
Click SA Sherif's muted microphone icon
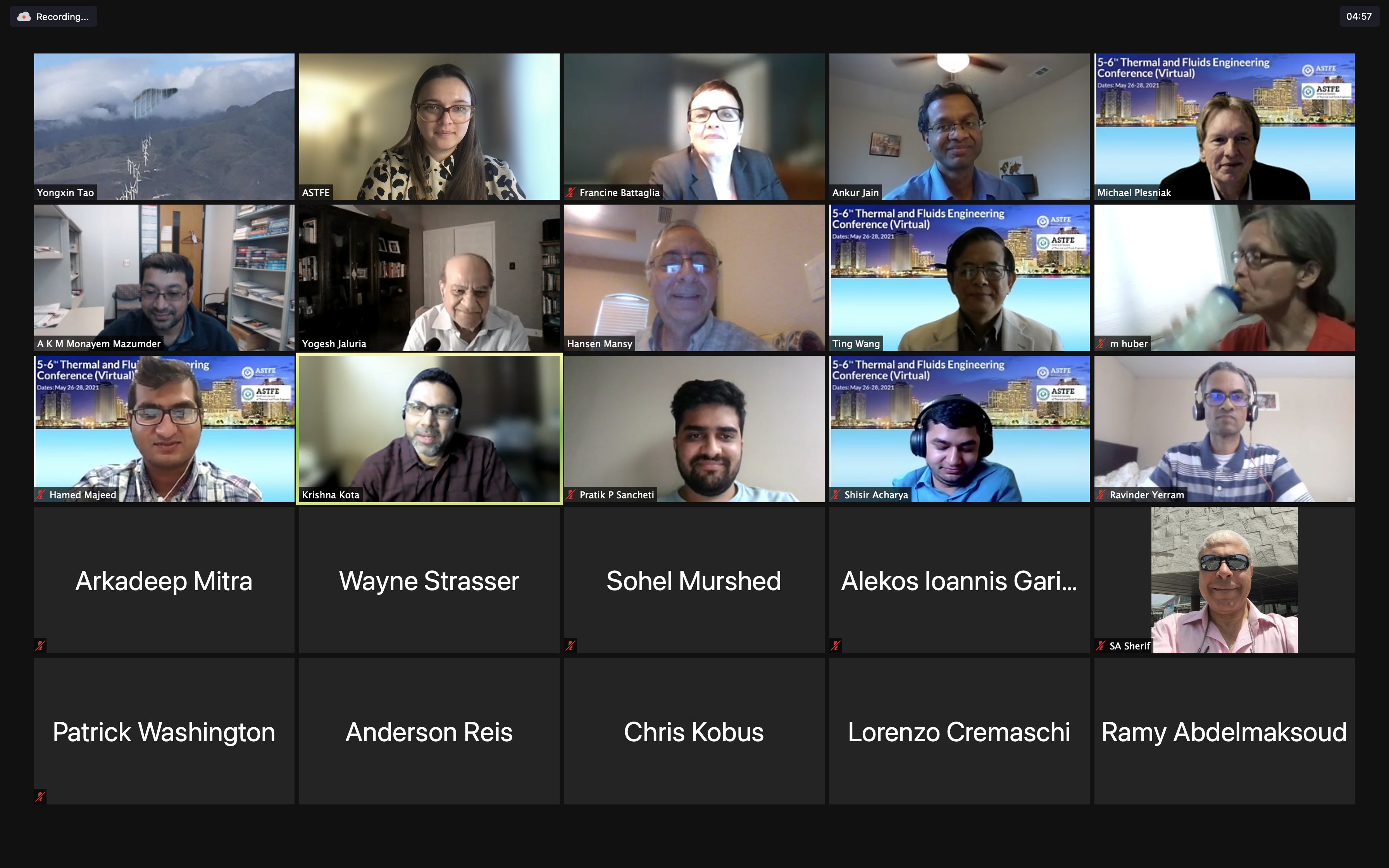pyautogui.click(x=1101, y=646)
